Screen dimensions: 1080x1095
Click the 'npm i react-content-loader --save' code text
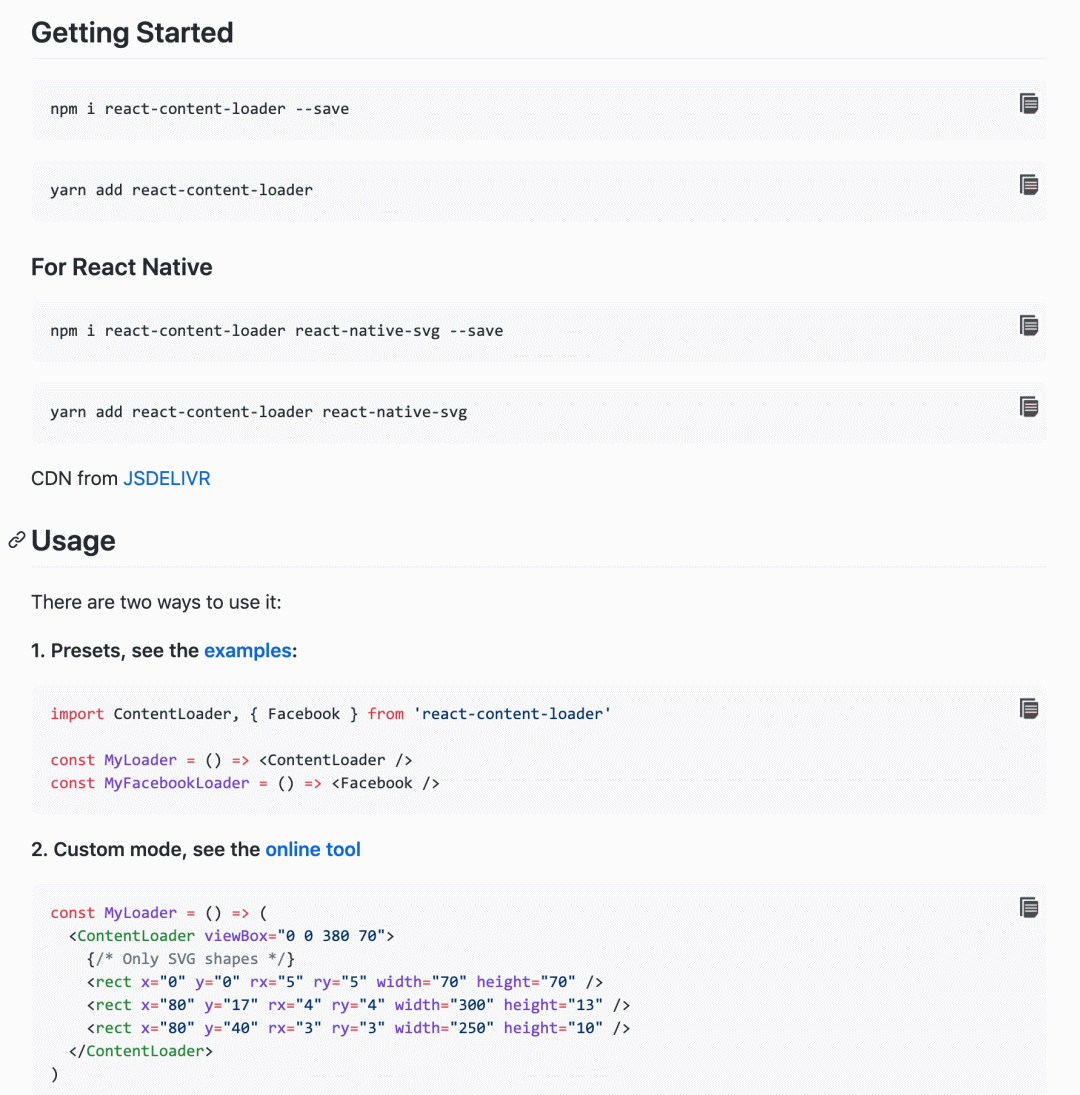click(x=199, y=109)
